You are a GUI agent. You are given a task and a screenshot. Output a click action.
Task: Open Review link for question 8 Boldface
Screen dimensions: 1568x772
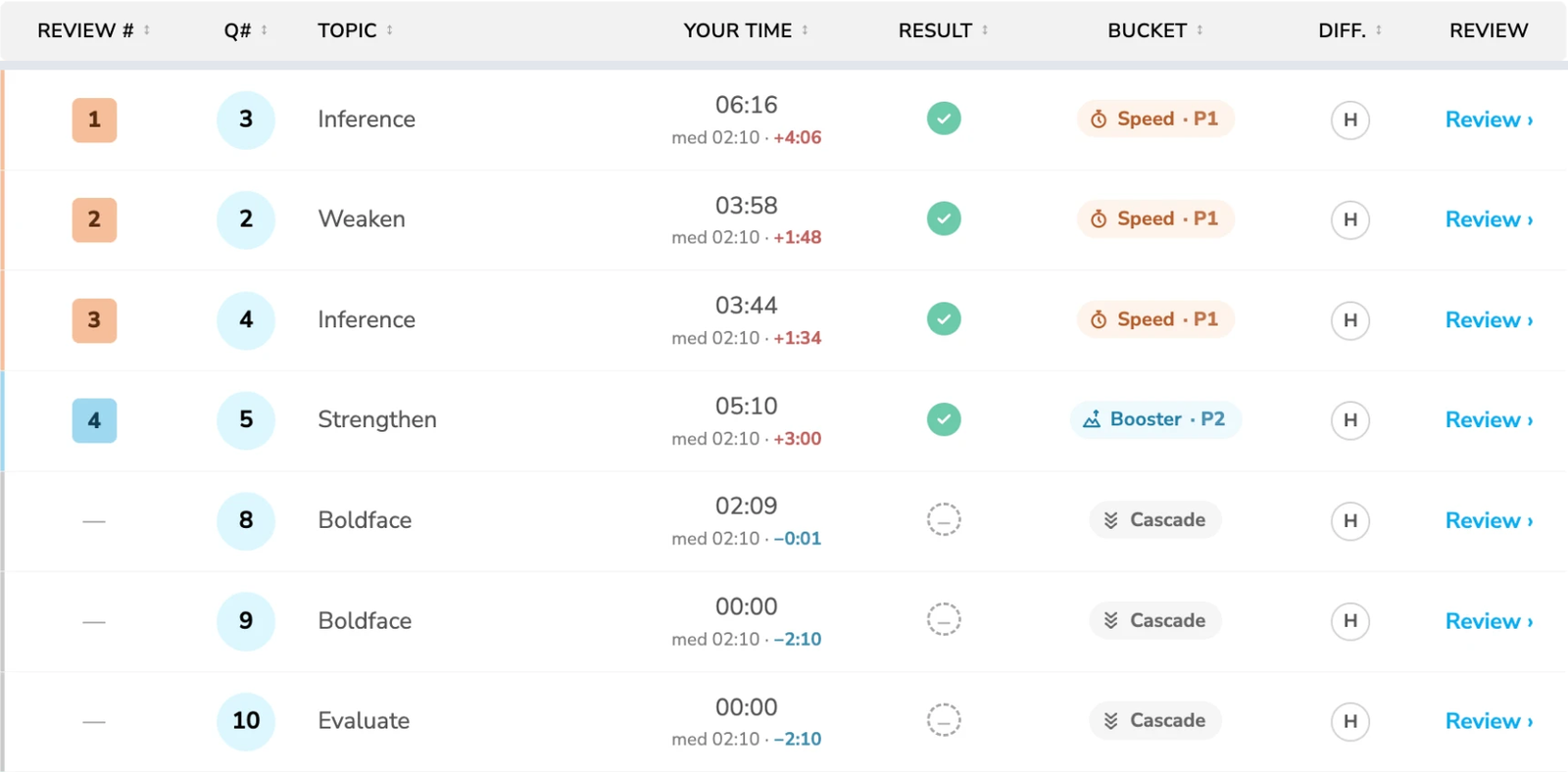pyautogui.click(x=1489, y=520)
